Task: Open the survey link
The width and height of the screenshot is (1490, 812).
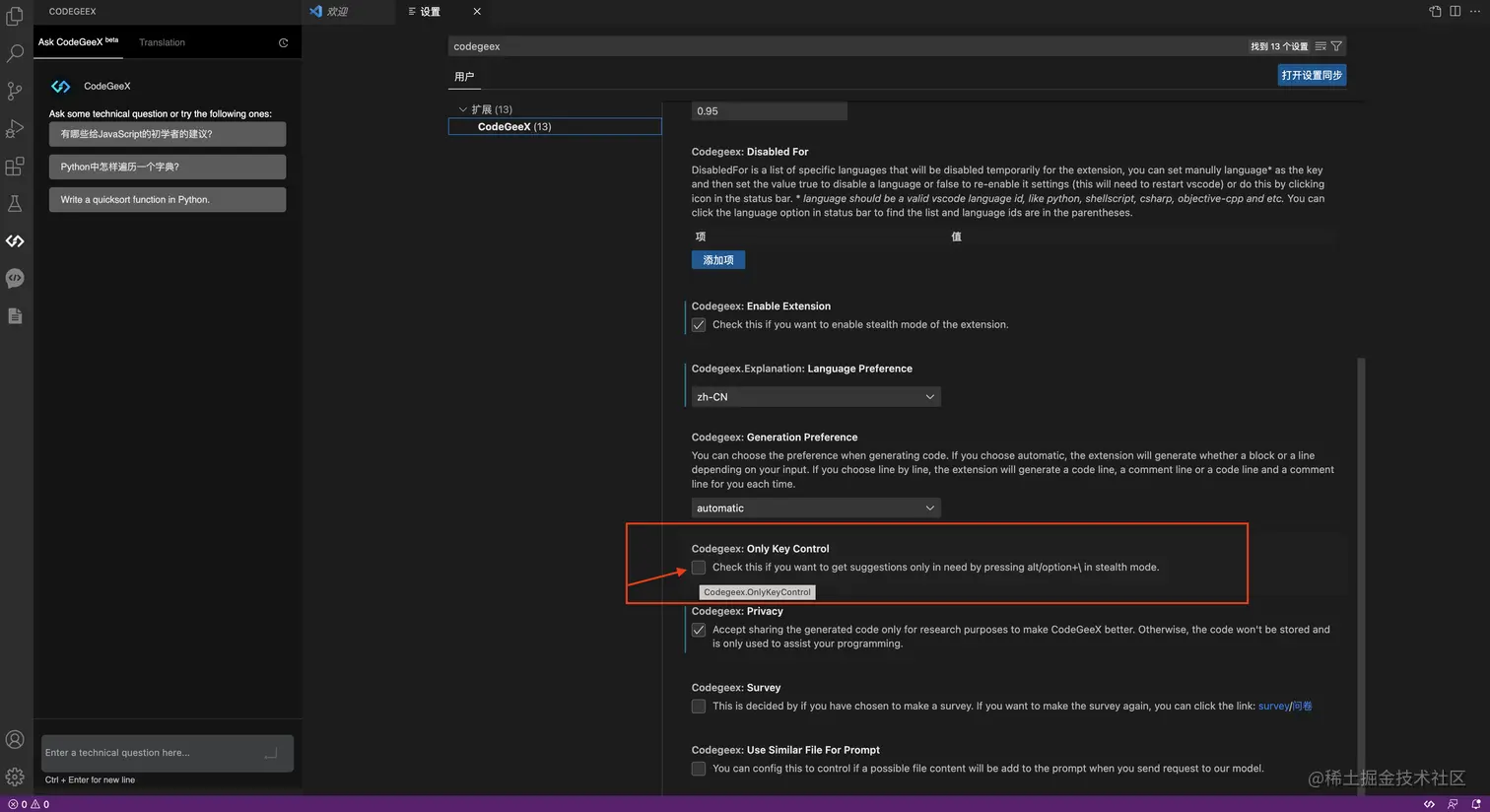Action: (1273, 707)
